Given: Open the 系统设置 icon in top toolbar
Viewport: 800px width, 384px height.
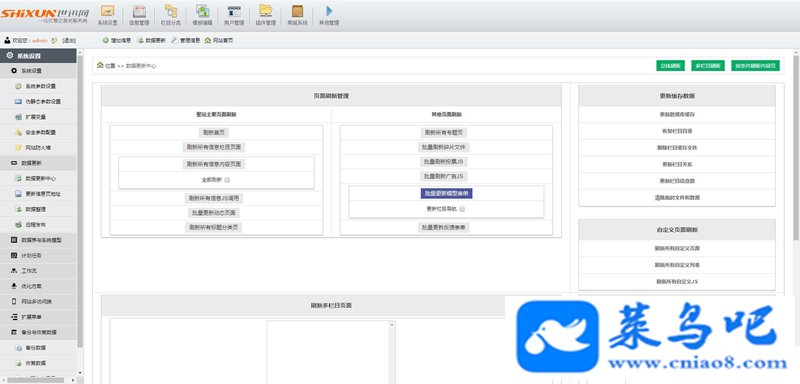Looking at the screenshot, I should [x=108, y=11].
